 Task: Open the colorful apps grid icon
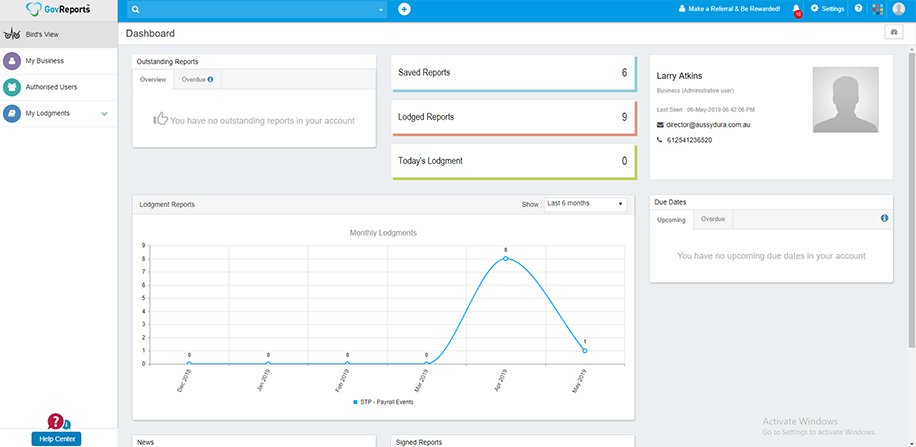tap(878, 9)
